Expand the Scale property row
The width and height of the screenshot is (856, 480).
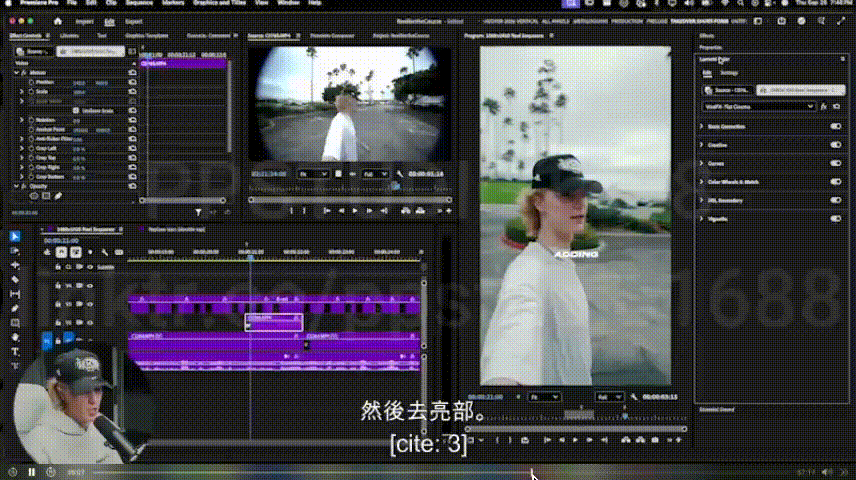tap(22, 92)
